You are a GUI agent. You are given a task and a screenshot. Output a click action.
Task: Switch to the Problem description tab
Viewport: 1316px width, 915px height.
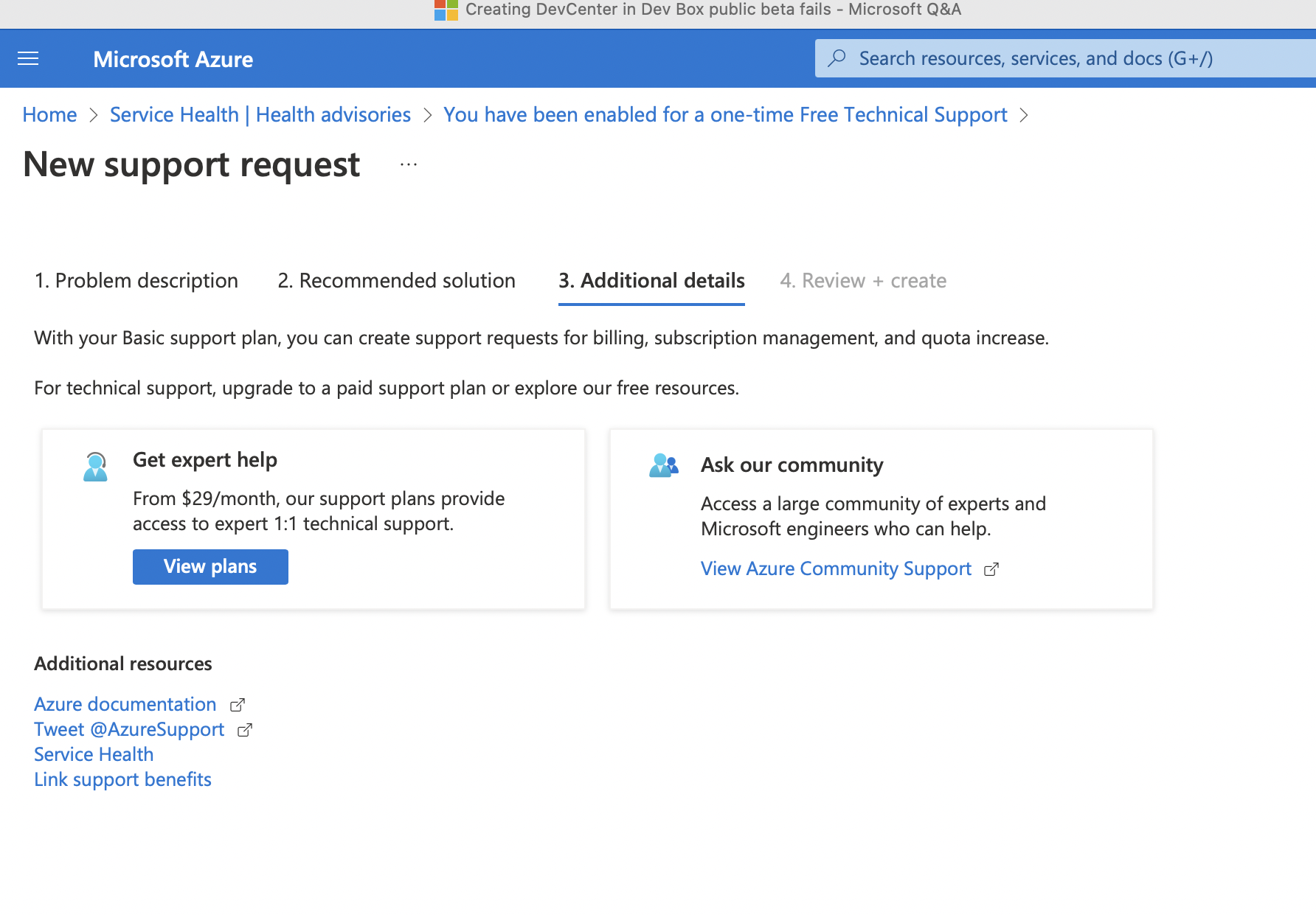pos(136,281)
